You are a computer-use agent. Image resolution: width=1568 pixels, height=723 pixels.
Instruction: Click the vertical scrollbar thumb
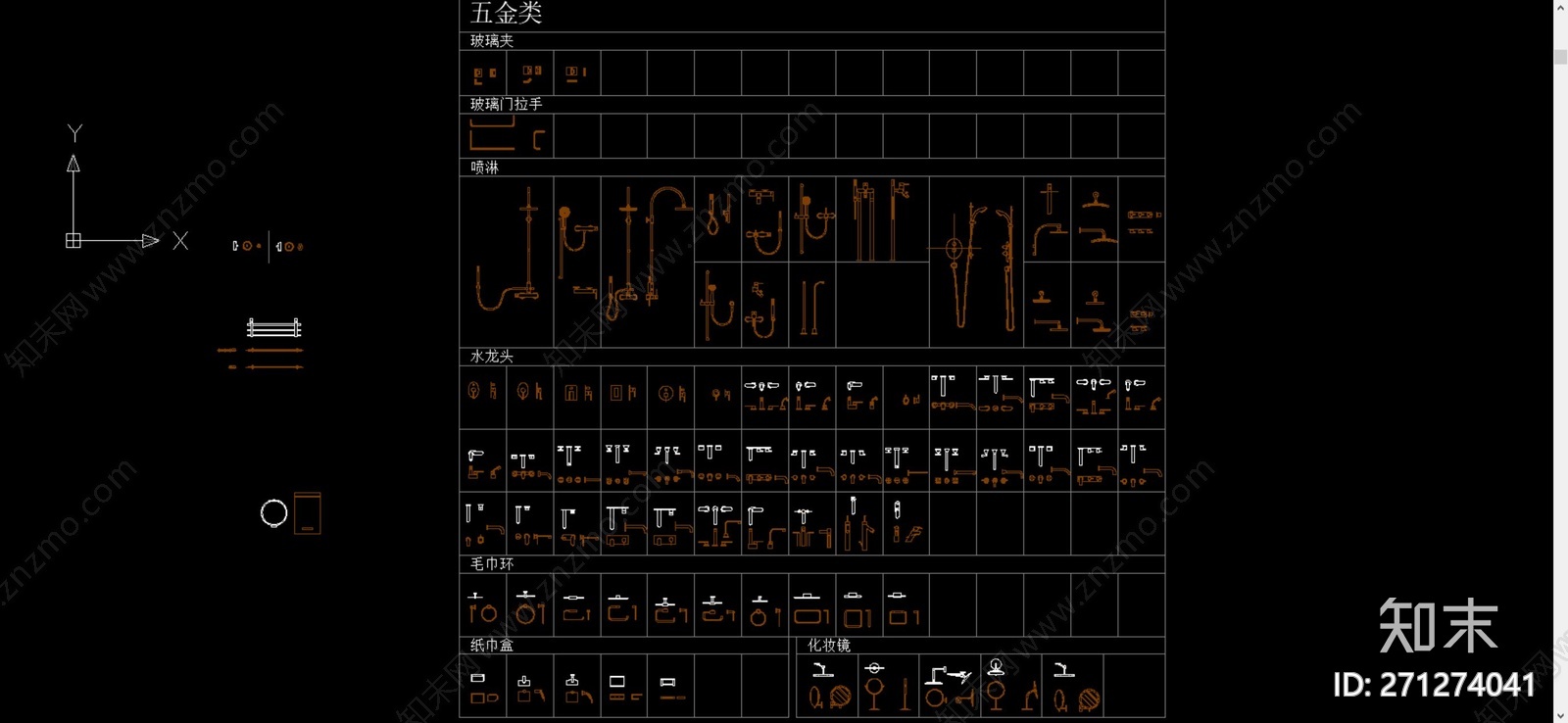point(1560,57)
